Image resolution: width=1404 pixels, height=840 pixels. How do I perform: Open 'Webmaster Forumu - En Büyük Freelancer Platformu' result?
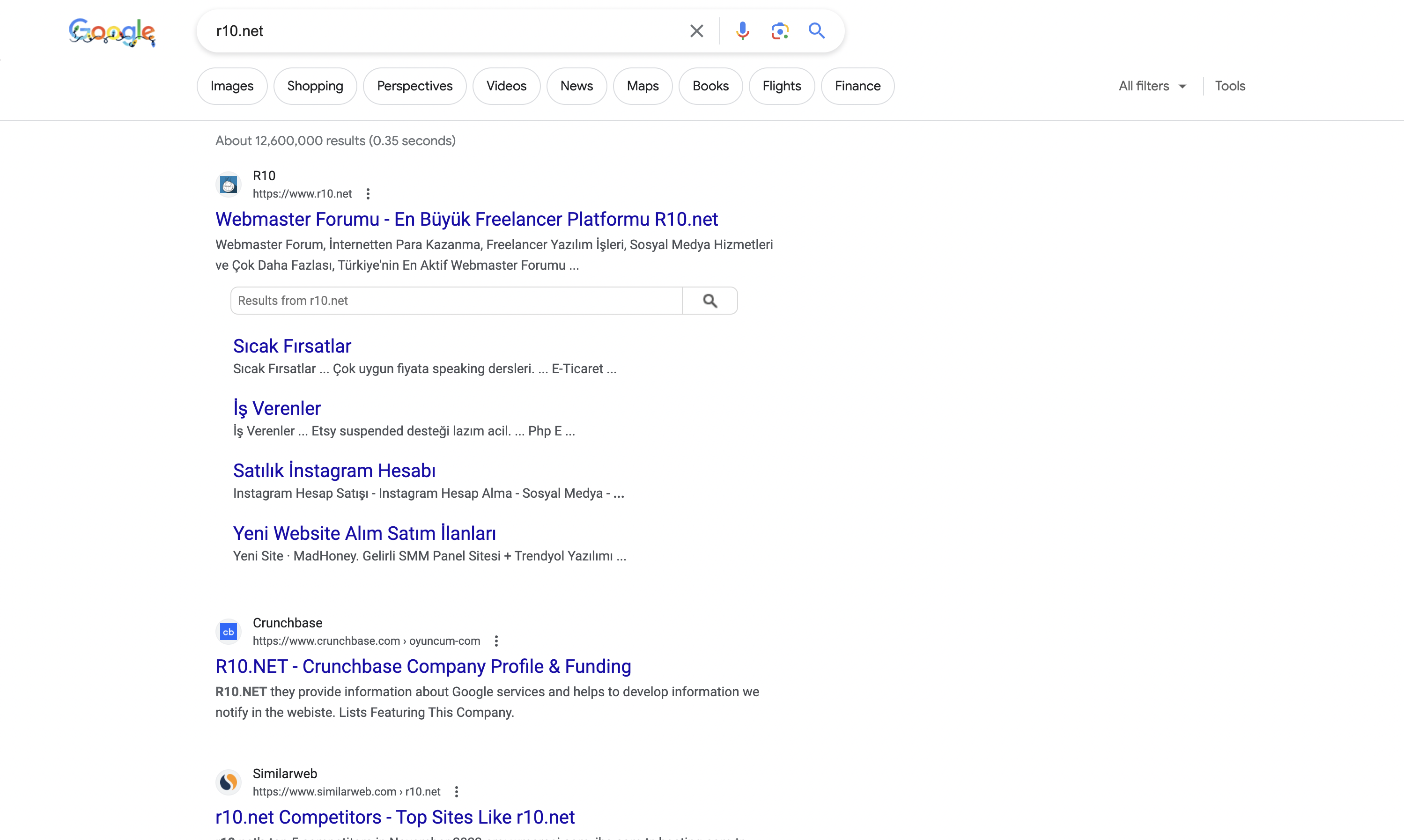click(466, 219)
